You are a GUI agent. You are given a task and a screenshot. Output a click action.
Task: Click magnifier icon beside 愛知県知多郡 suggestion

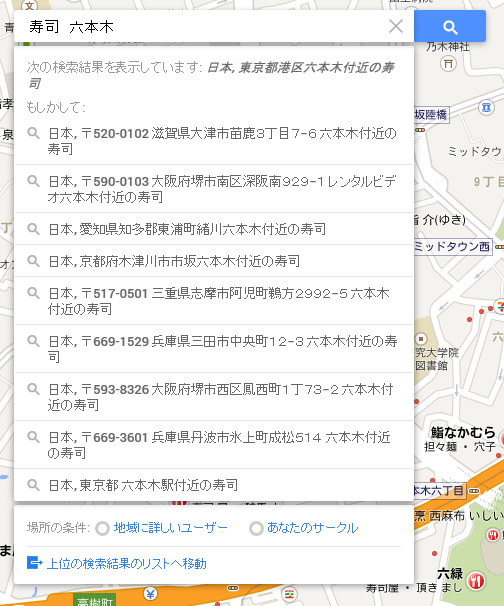33,229
